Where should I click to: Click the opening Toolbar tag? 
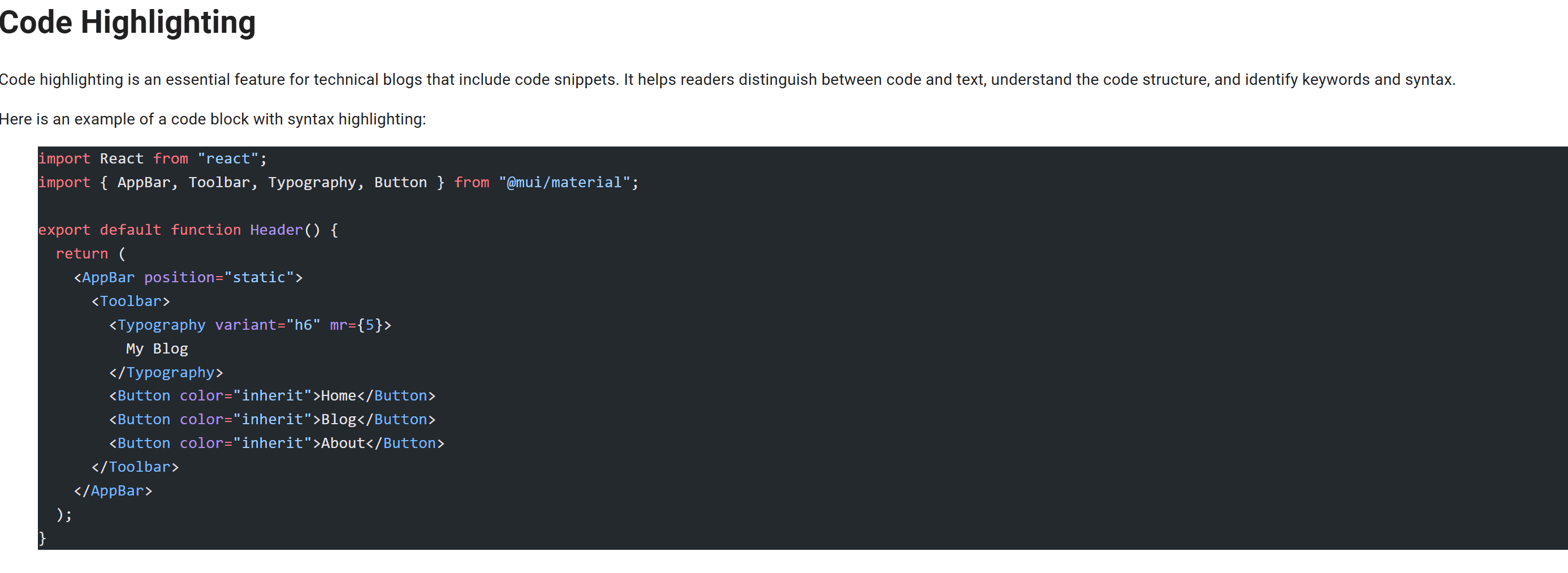[130, 301]
